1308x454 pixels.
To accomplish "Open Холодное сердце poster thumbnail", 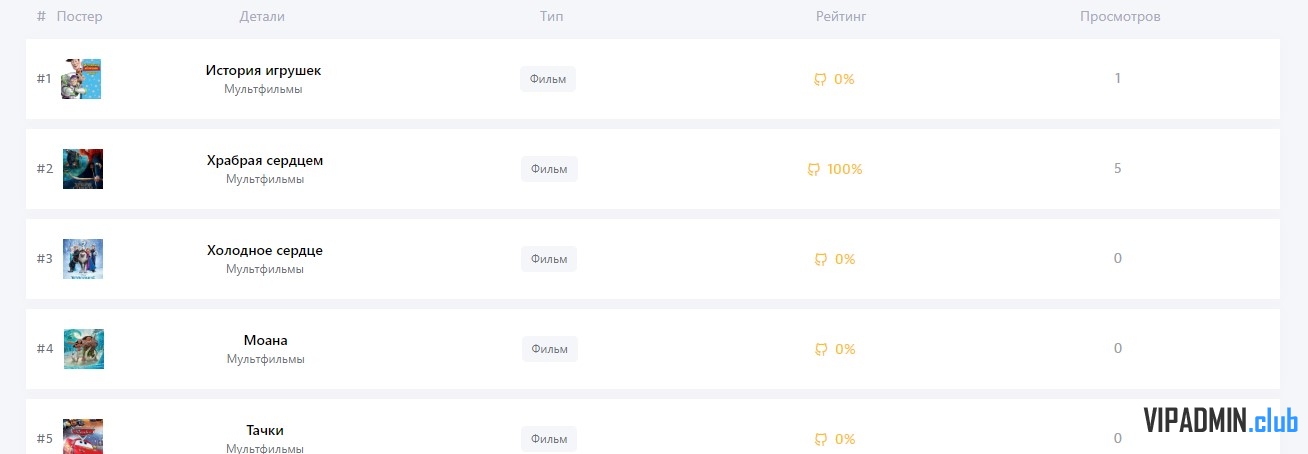I will coord(83,259).
